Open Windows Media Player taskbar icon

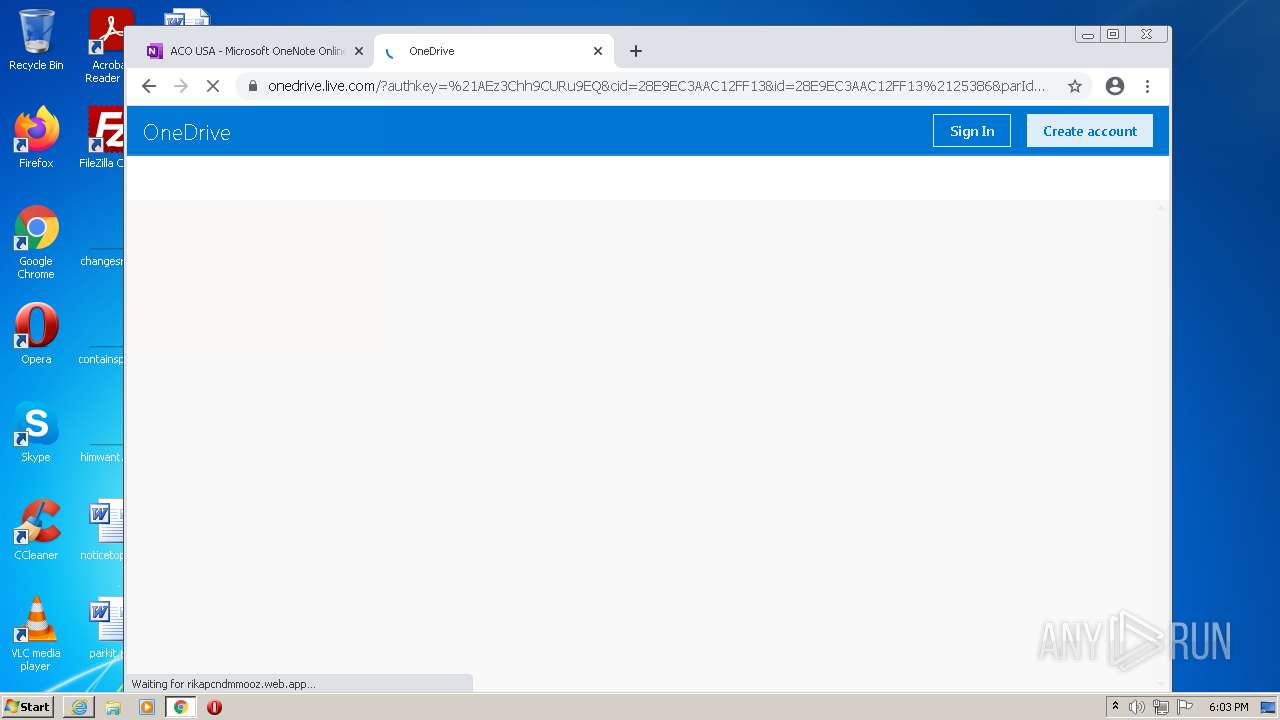click(x=147, y=707)
